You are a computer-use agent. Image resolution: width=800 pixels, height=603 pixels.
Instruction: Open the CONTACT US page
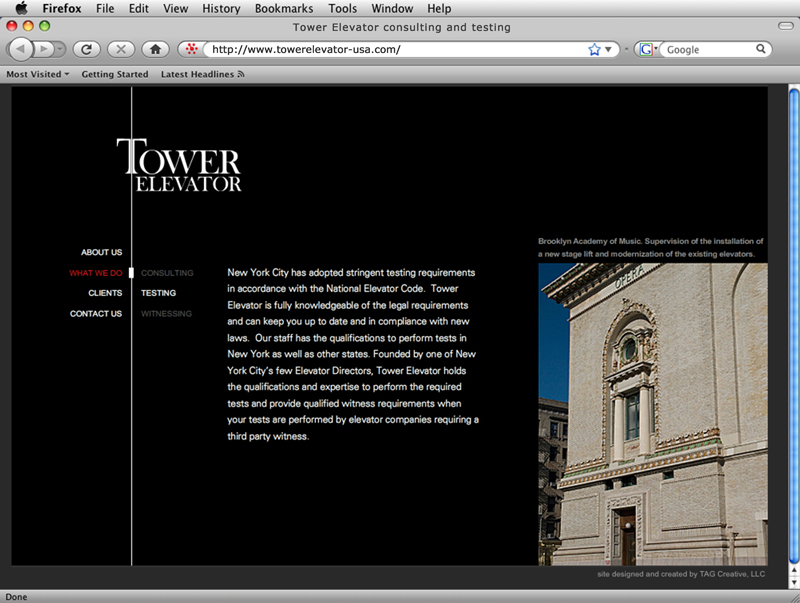(95, 314)
